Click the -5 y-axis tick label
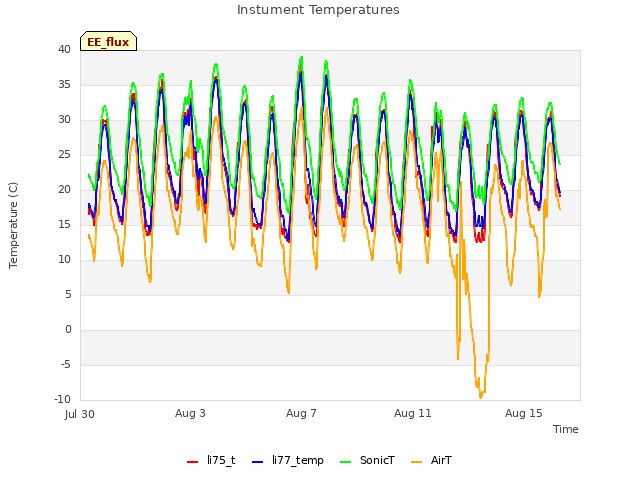 (x=66, y=364)
